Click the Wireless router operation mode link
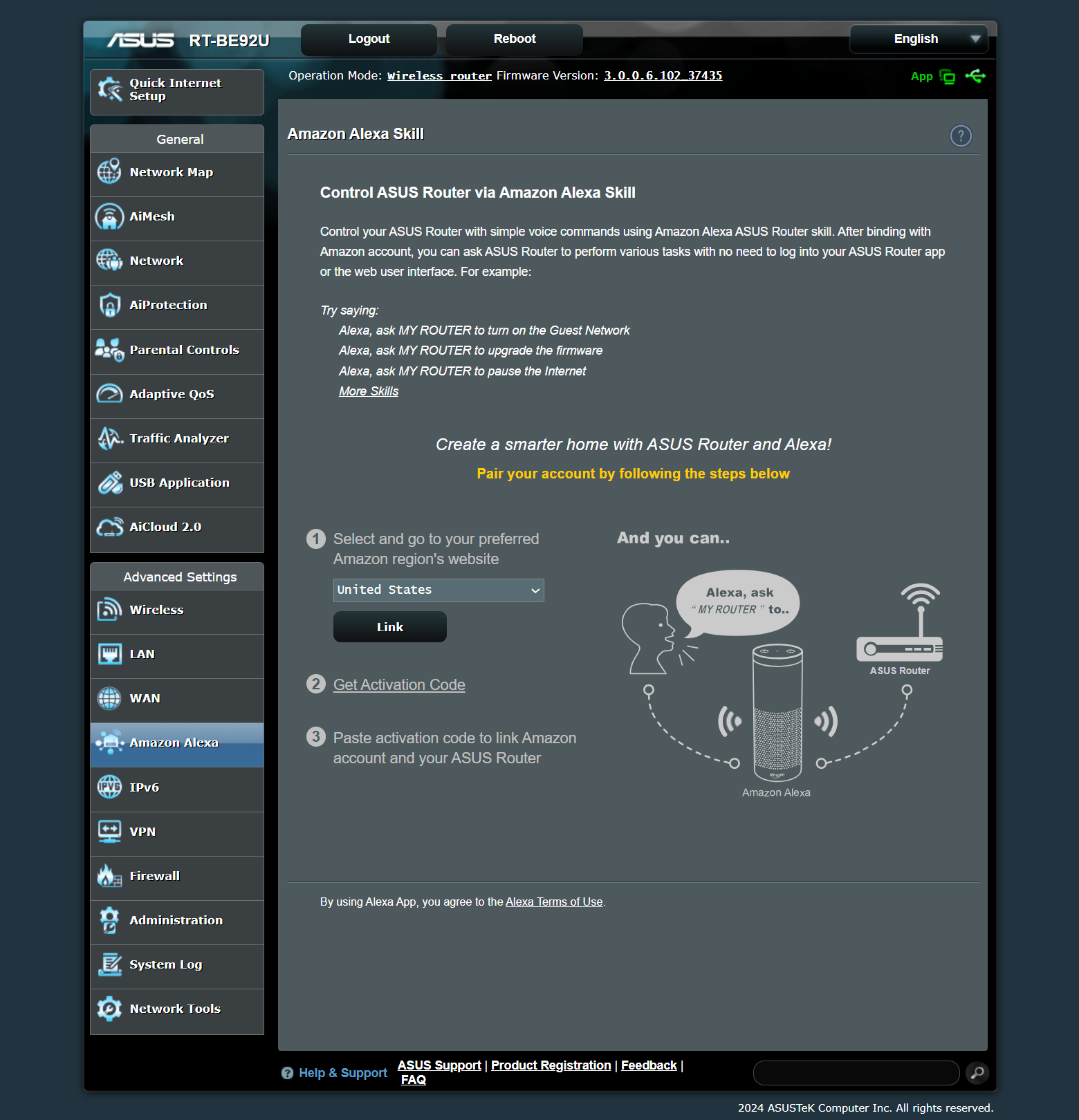This screenshot has height=1120, width=1079. coord(439,75)
